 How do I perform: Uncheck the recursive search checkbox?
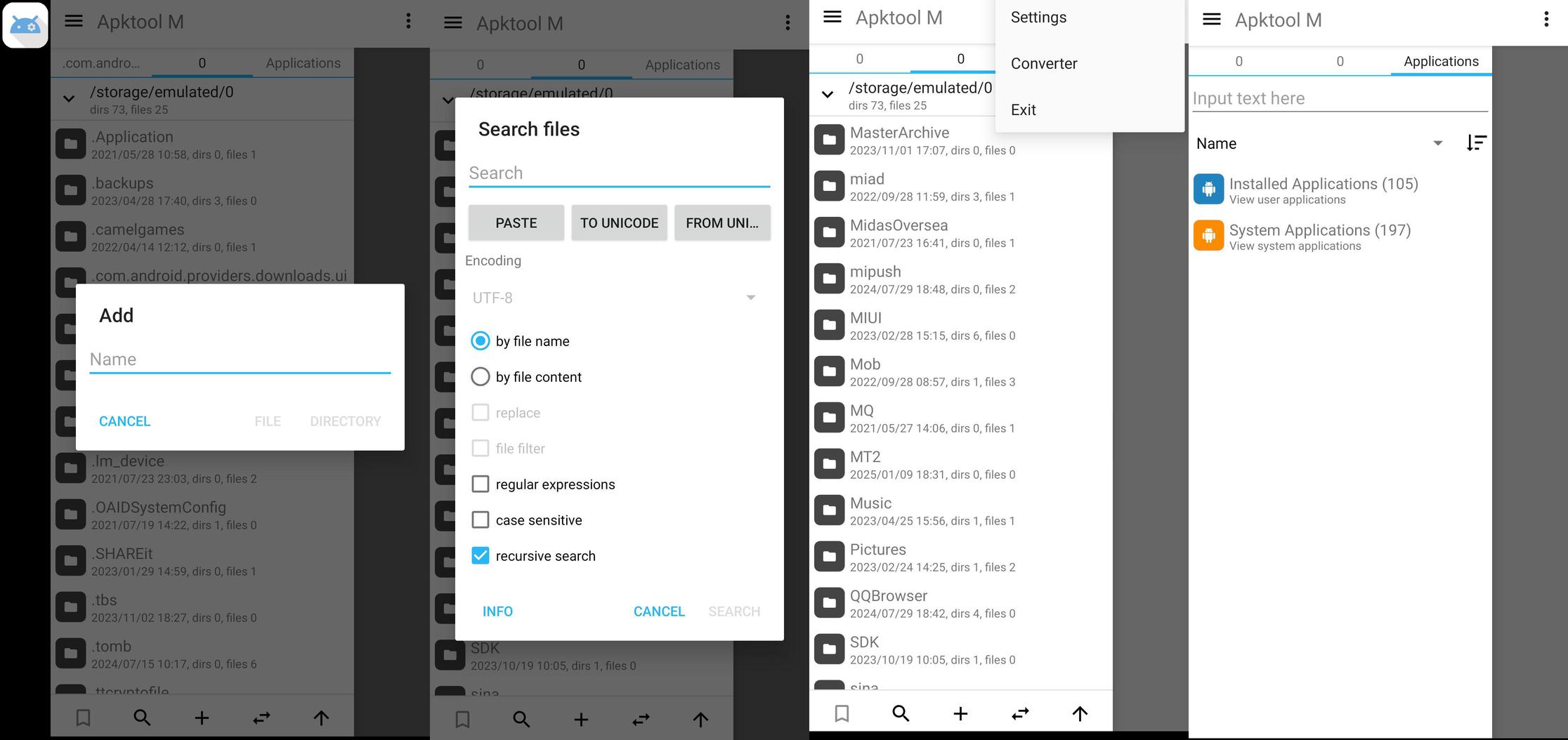[x=481, y=555]
